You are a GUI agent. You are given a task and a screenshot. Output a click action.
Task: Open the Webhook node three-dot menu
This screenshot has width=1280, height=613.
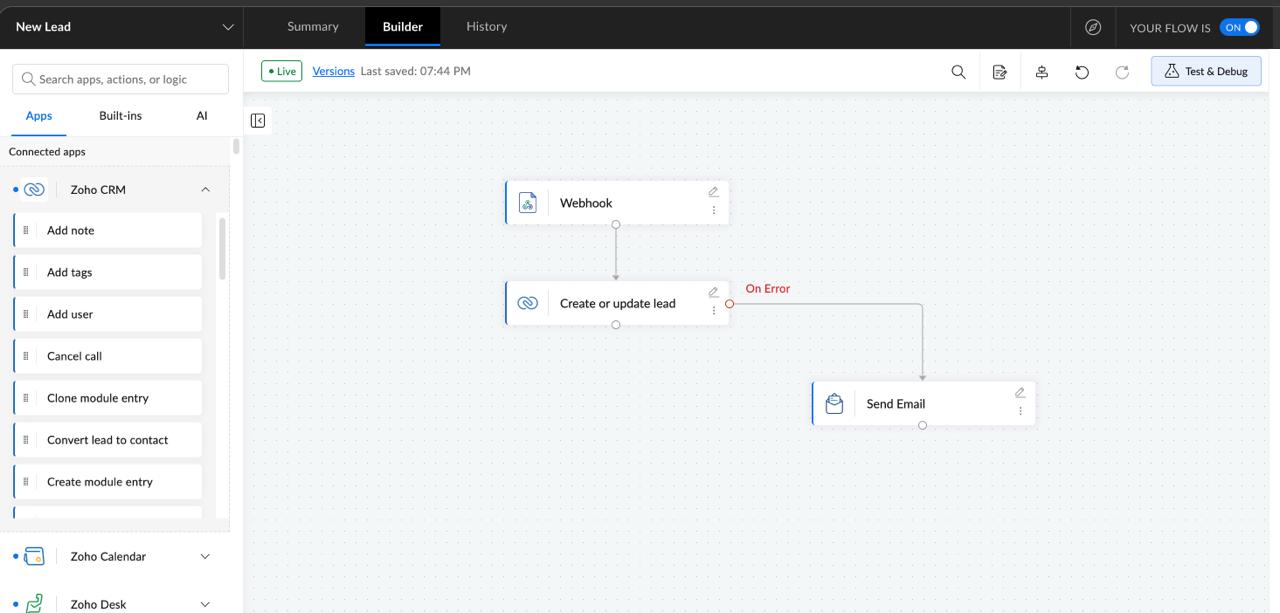pyautogui.click(x=713, y=210)
